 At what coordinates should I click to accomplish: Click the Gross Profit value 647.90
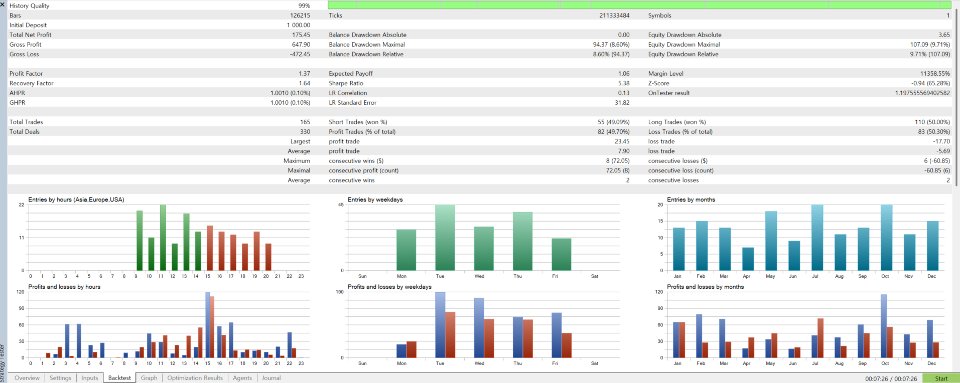coord(301,45)
